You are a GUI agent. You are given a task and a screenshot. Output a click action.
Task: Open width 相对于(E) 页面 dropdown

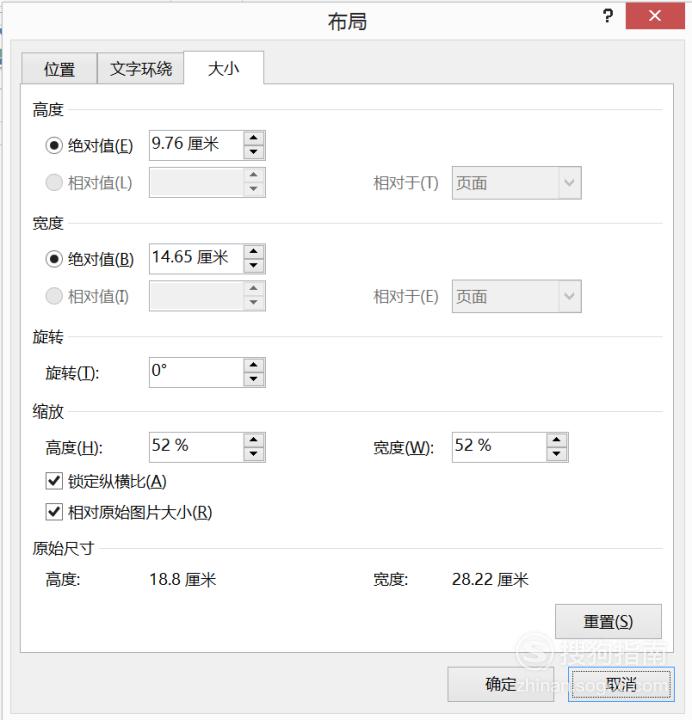tap(517, 296)
